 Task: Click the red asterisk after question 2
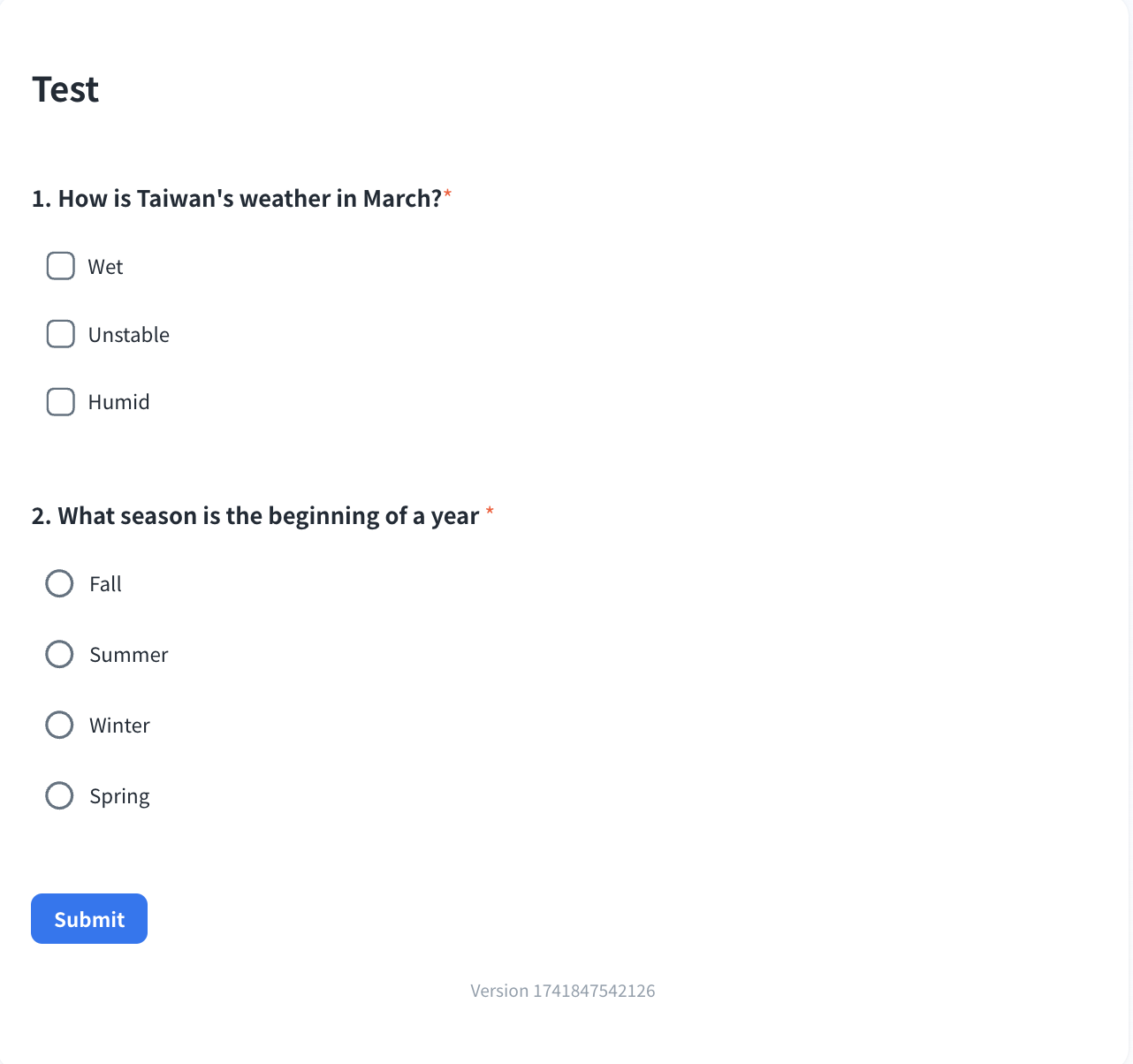(490, 512)
